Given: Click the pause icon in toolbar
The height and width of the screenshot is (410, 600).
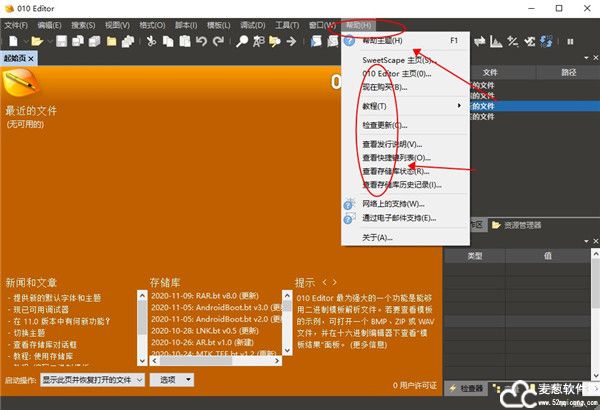Looking at the screenshot, I should coord(570,41).
